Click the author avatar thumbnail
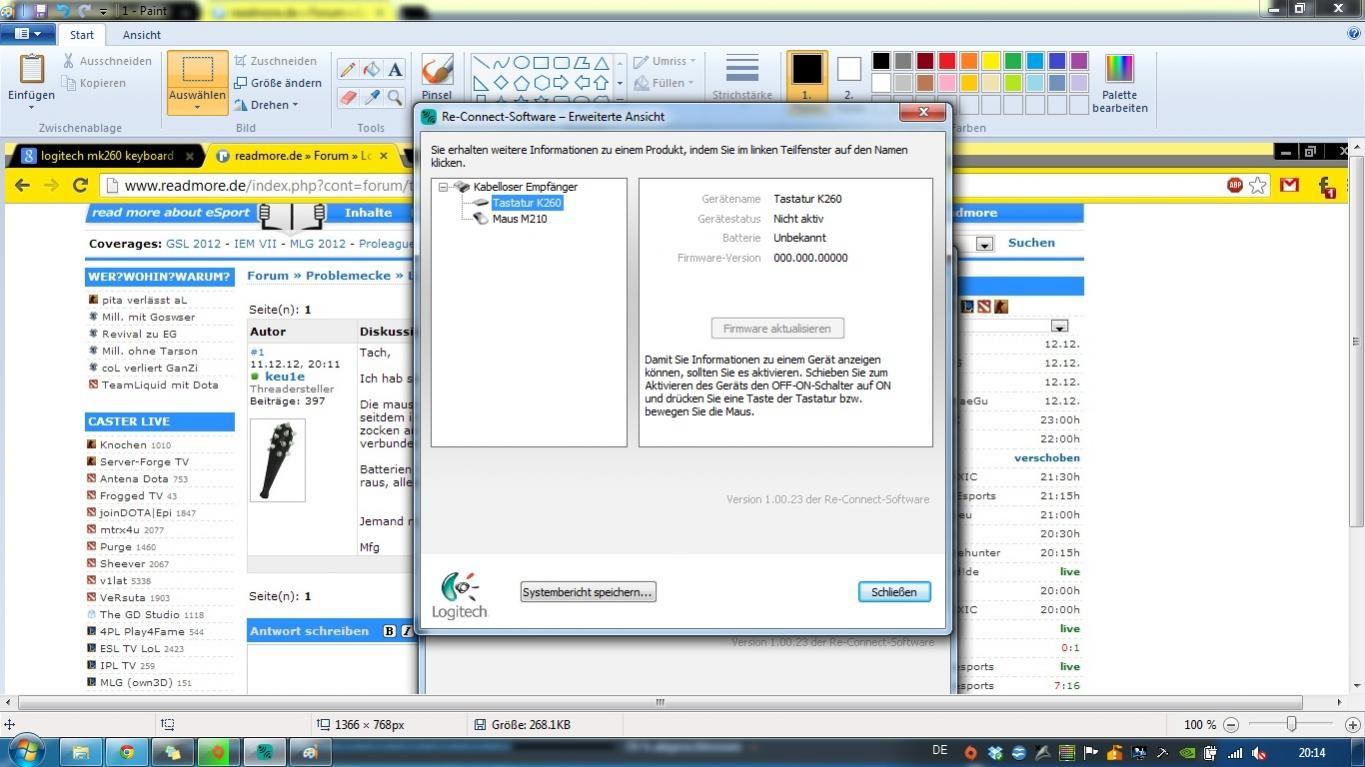The height and width of the screenshot is (767, 1365). [277, 459]
